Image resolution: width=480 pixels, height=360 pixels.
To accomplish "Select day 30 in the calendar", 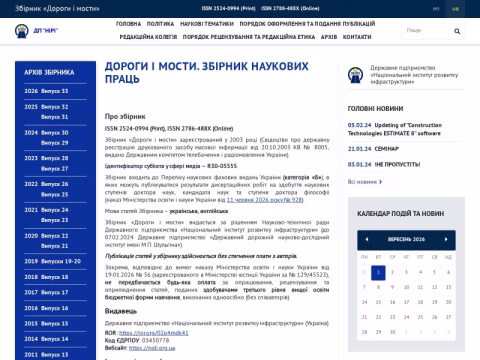I will pyautogui.click(x=392, y=332).
